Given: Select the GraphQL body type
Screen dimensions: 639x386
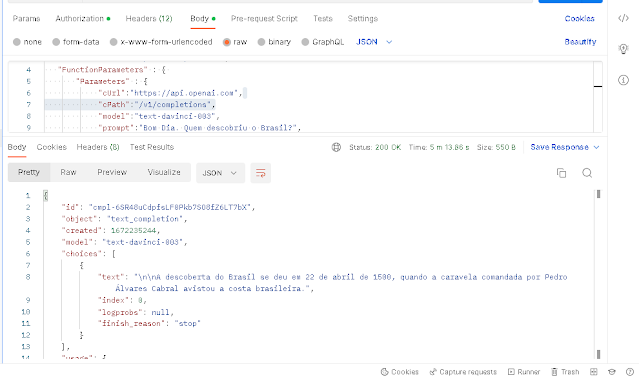Looking at the screenshot, I should pyautogui.click(x=323, y=42).
